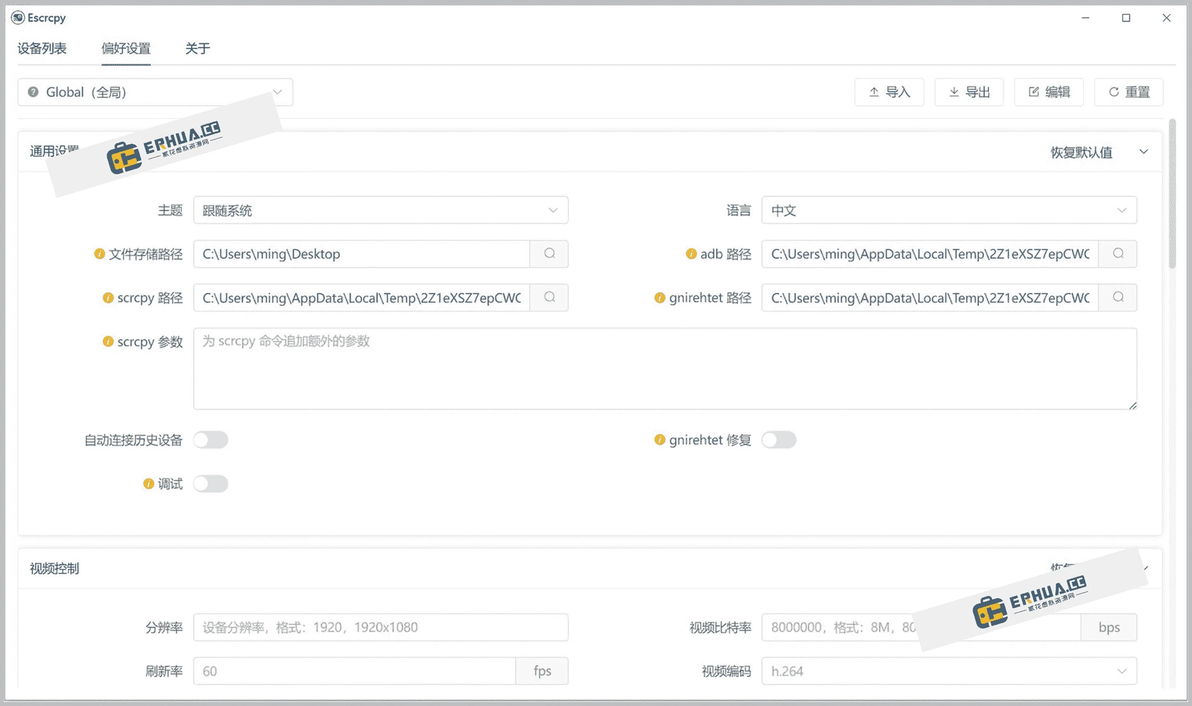The image size is (1192, 706).
Task: Click the 视频控制 section header text
Action: tap(54, 568)
